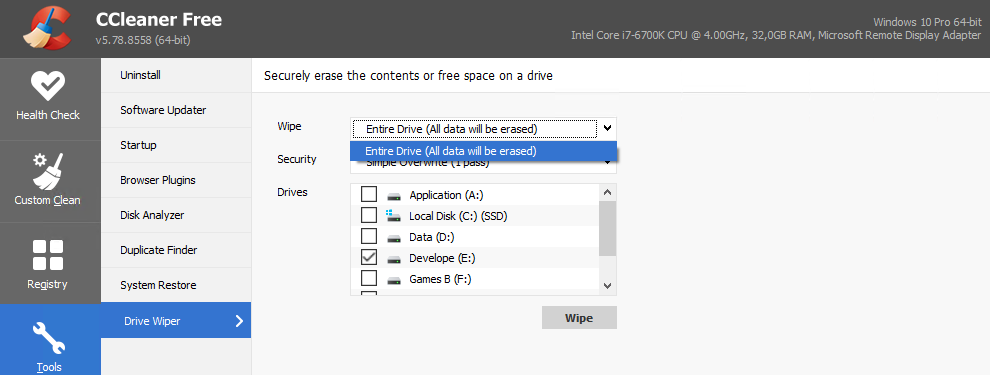Open the Registry section
Screen dimensions: 990x375
click(x=50, y=263)
